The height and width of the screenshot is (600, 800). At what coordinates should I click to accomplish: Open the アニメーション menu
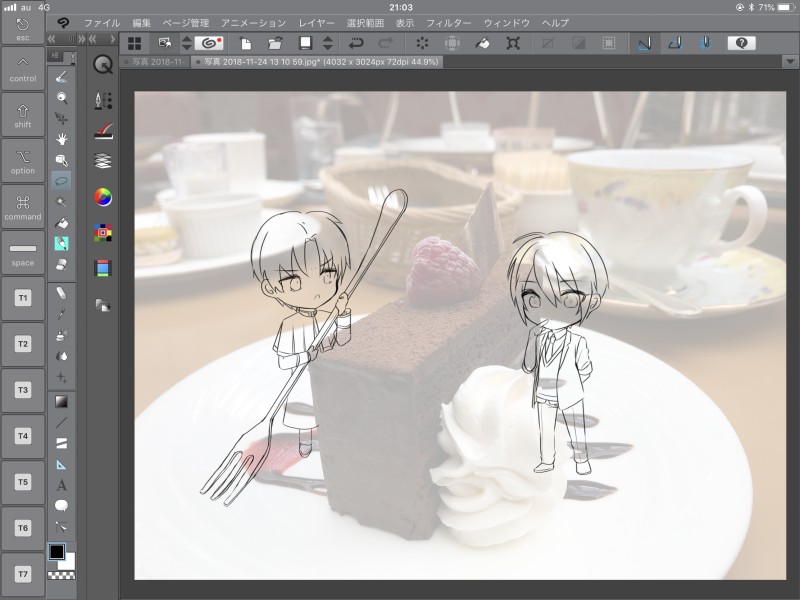tap(253, 23)
